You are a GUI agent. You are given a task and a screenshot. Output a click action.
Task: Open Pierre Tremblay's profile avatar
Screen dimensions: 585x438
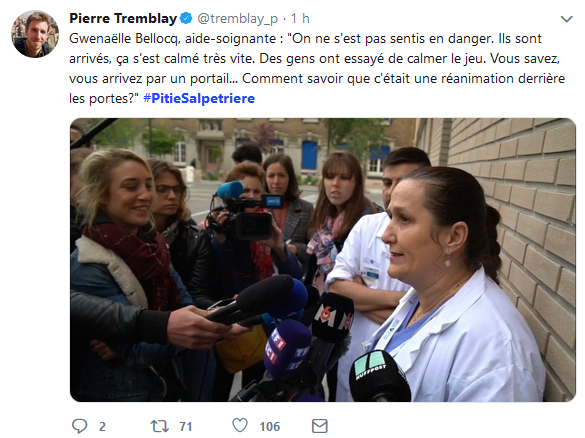point(35,34)
